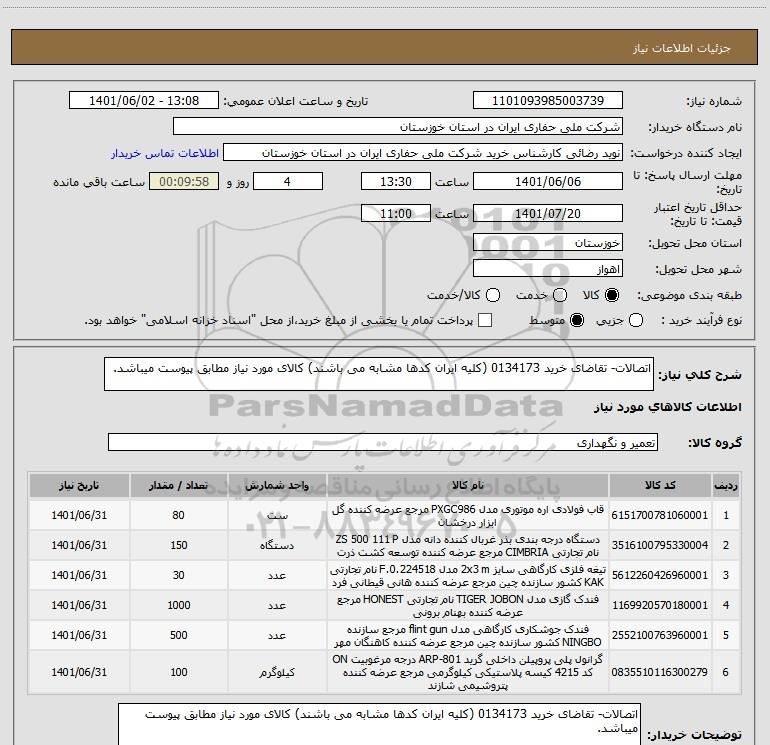The width and height of the screenshot is (770, 745).
Task: Click the اطلاعات کالاهای مورد نیاز section title
Action: coord(667,407)
